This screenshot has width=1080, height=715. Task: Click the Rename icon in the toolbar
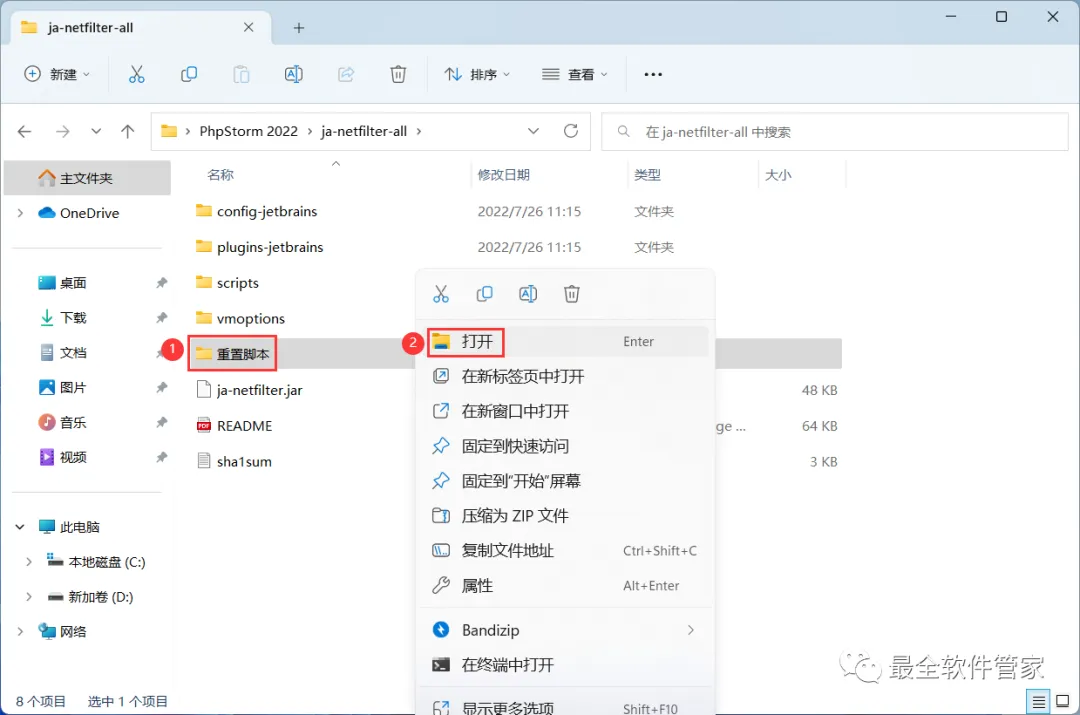(293, 74)
